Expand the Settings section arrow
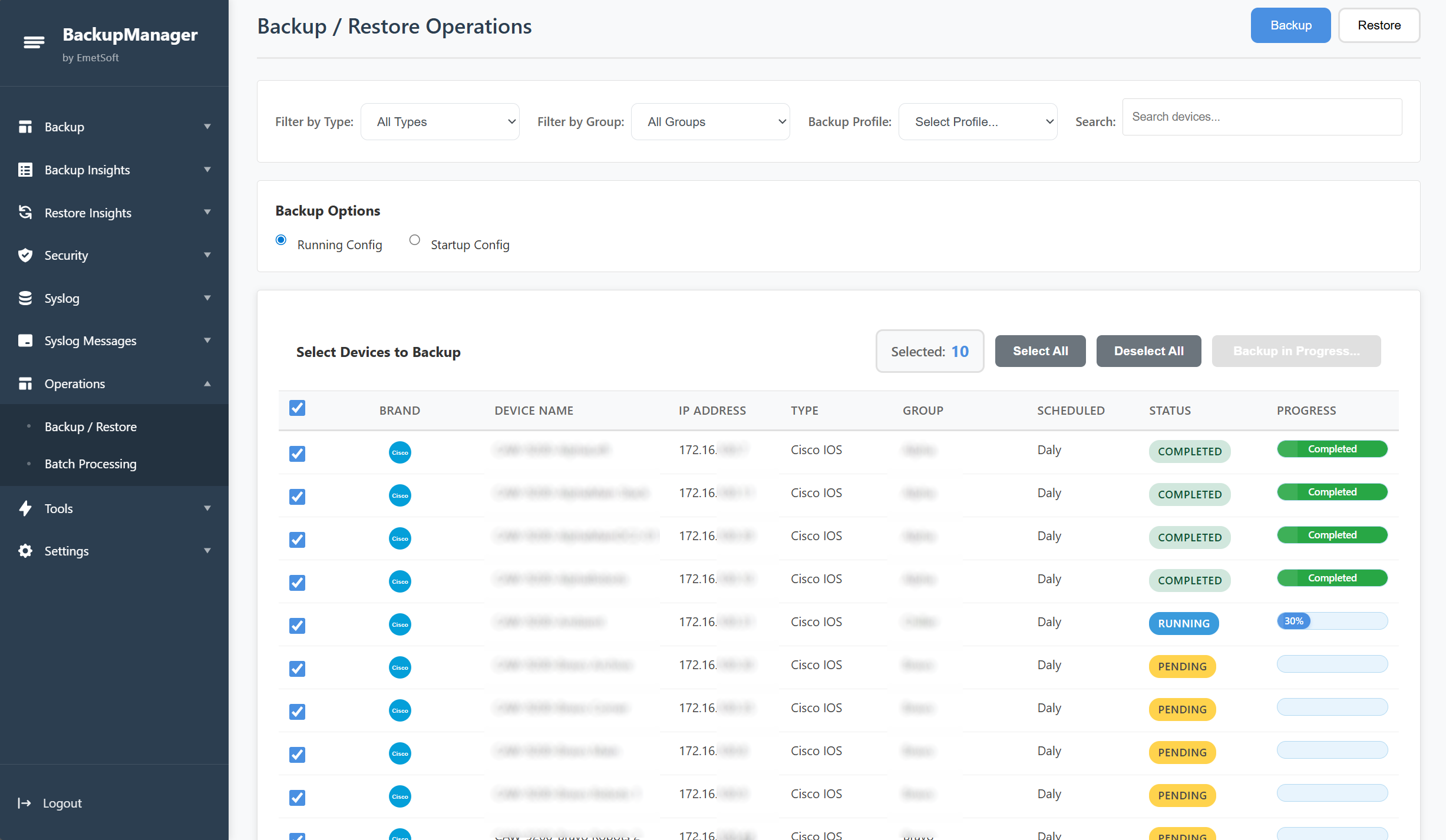The image size is (1446, 840). (207, 551)
